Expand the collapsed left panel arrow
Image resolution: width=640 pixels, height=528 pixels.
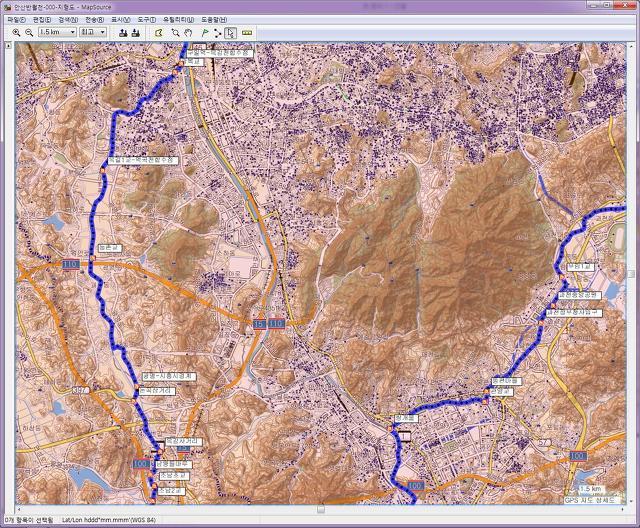pyautogui.click(x=9, y=46)
